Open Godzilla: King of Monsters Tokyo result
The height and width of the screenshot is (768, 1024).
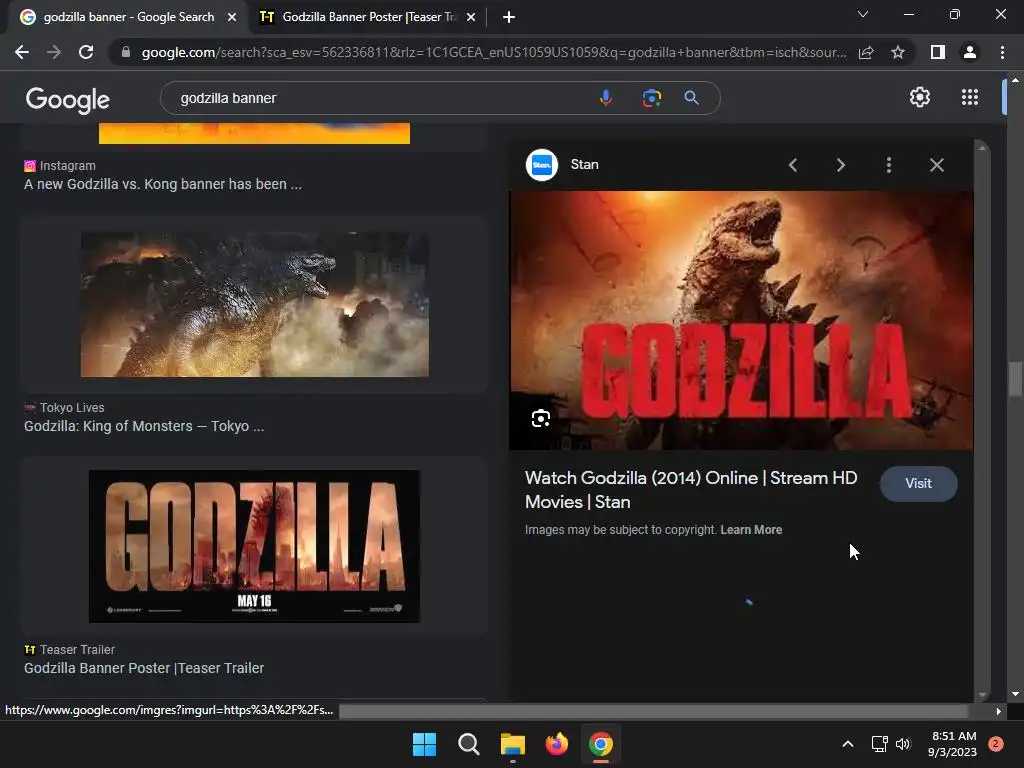[x=144, y=426]
